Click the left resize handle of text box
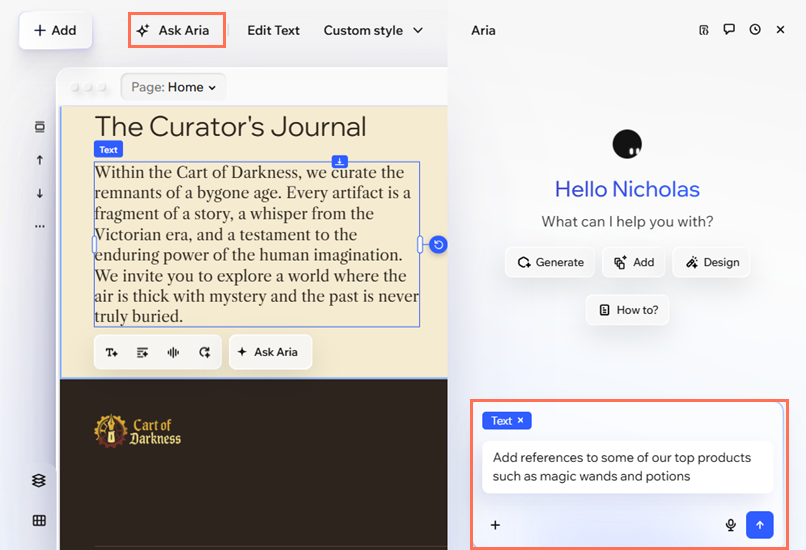This screenshot has width=806, height=550. (x=94, y=245)
